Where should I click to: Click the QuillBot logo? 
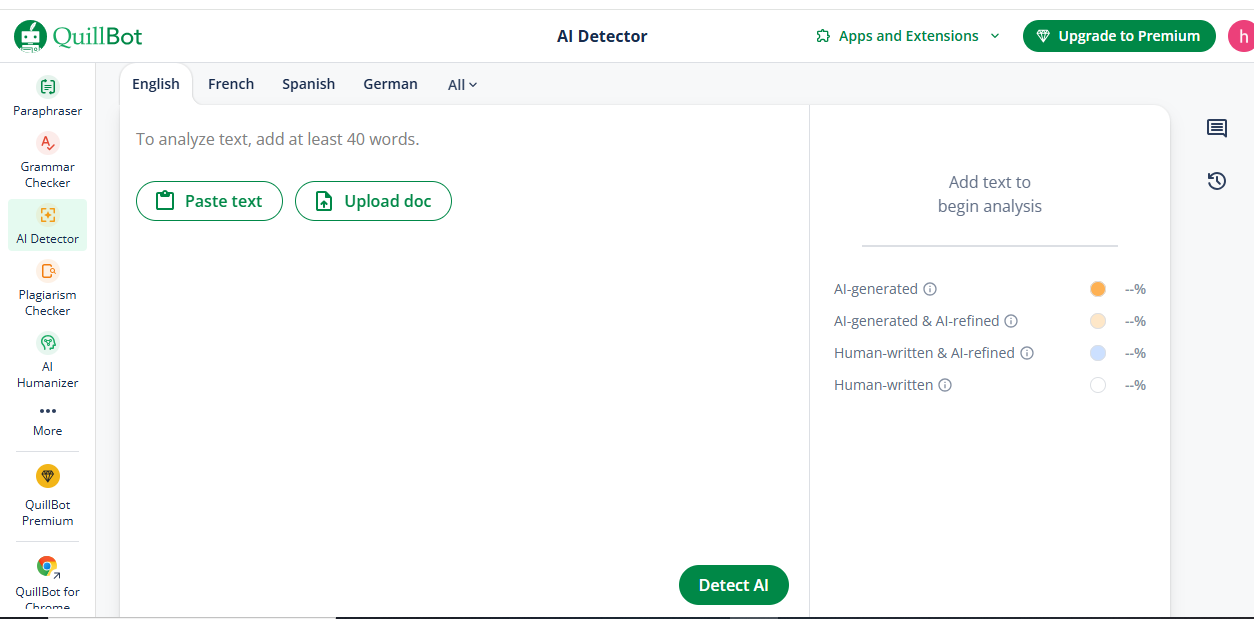(78, 36)
